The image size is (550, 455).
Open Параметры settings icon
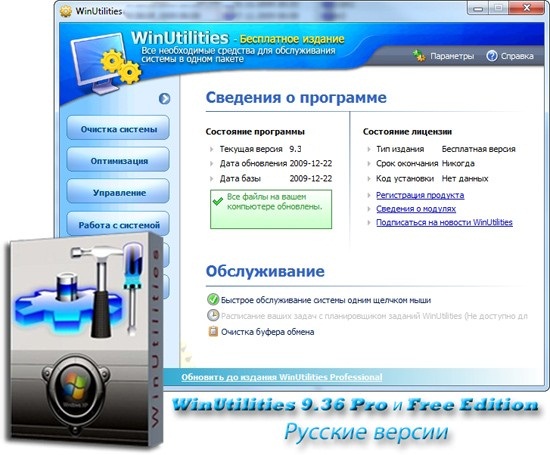419,56
